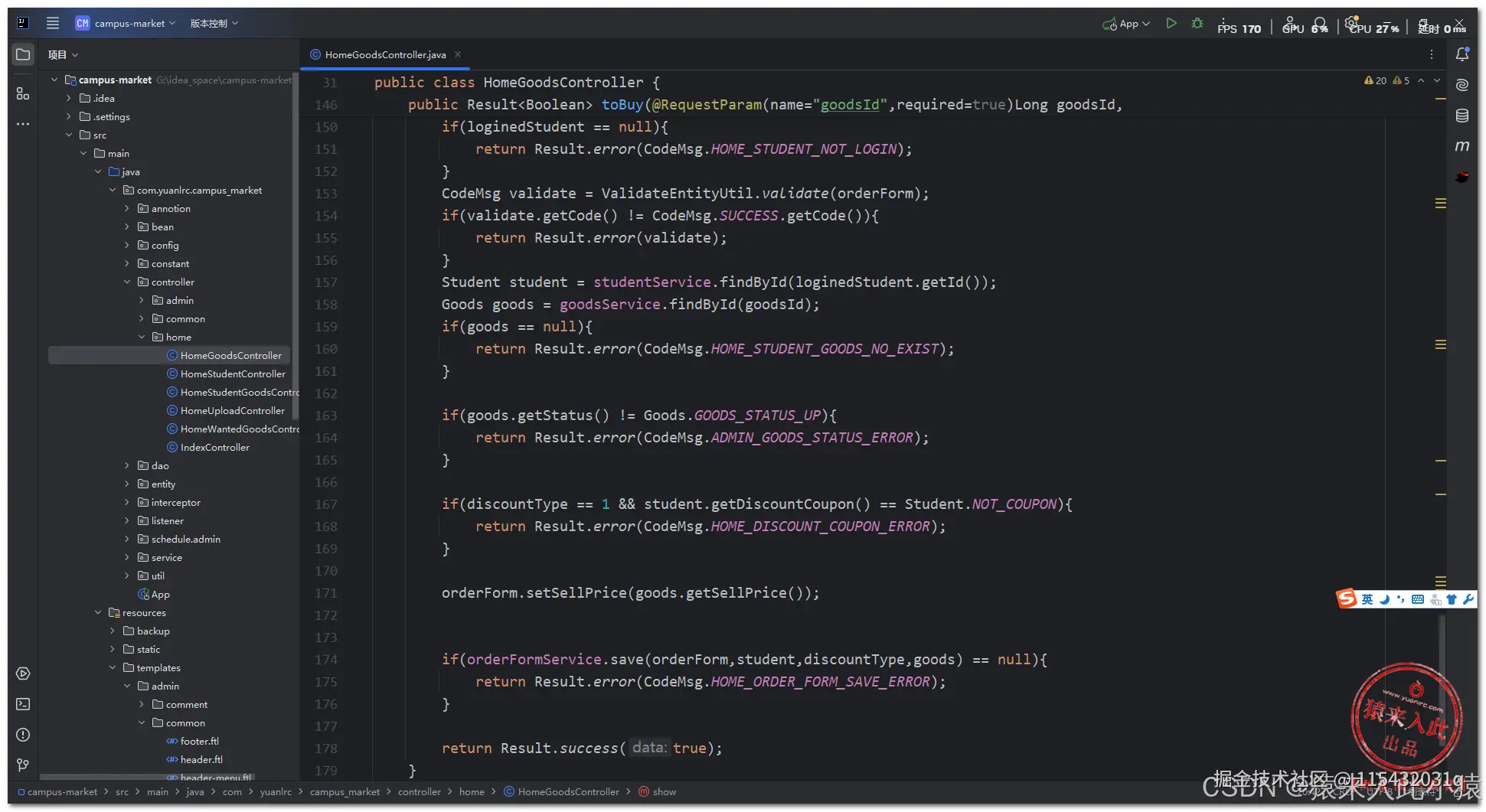This screenshot has height=812, width=1486.
Task: Open the AI Assistant spiral icon
Action: point(1462,85)
